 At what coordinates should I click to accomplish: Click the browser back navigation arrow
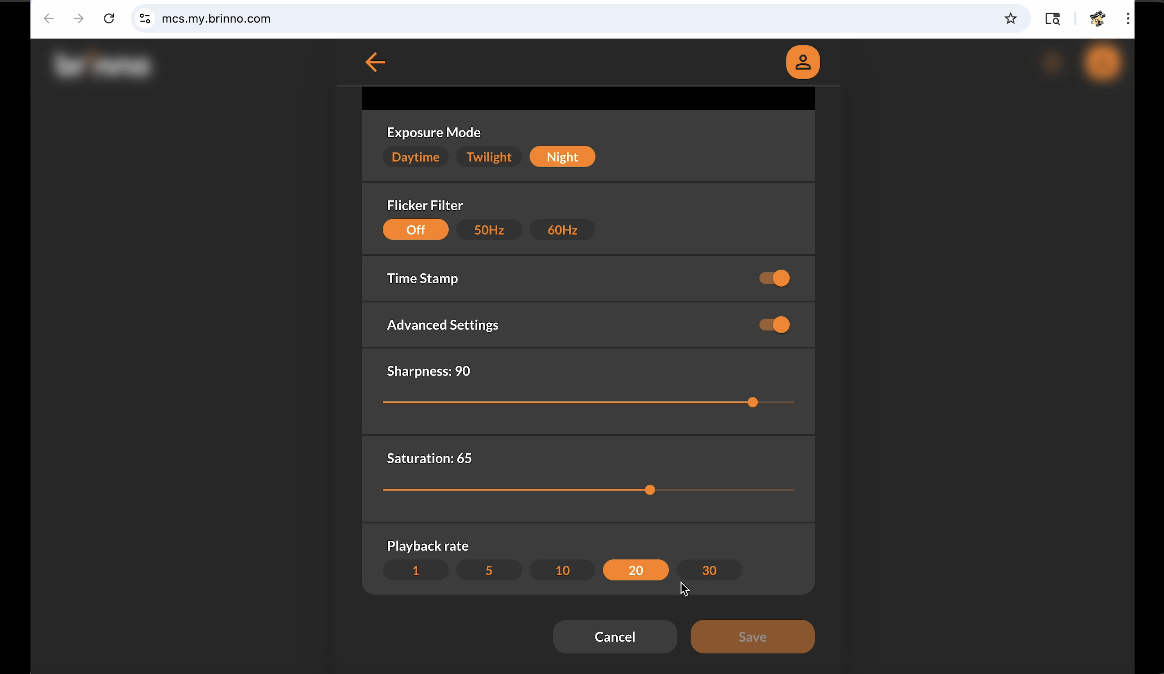(x=48, y=18)
